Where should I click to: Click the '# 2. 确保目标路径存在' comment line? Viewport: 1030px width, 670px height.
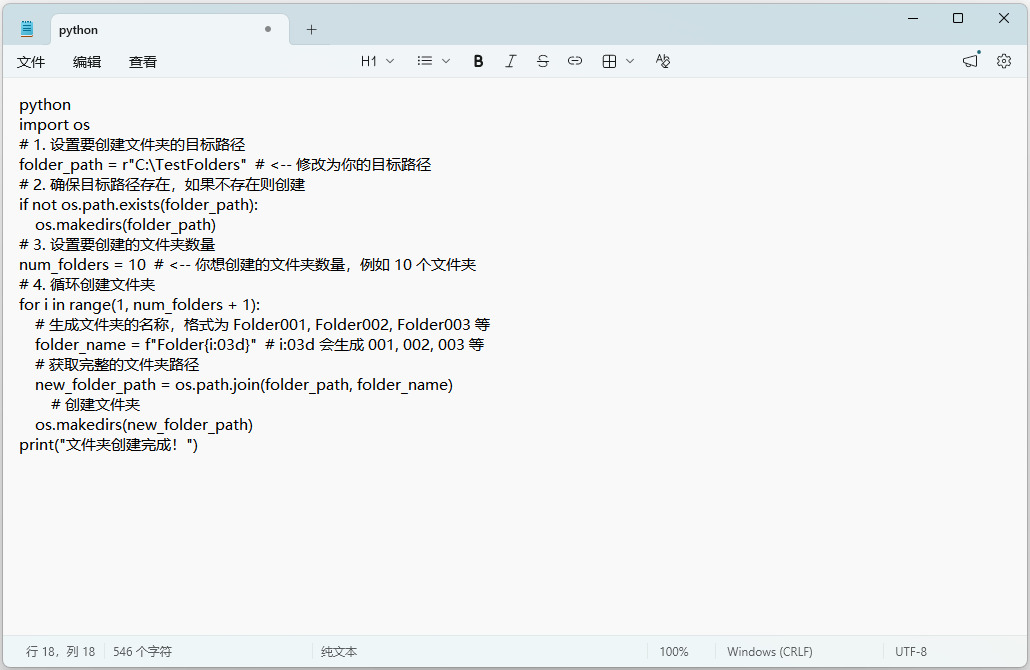(162, 185)
